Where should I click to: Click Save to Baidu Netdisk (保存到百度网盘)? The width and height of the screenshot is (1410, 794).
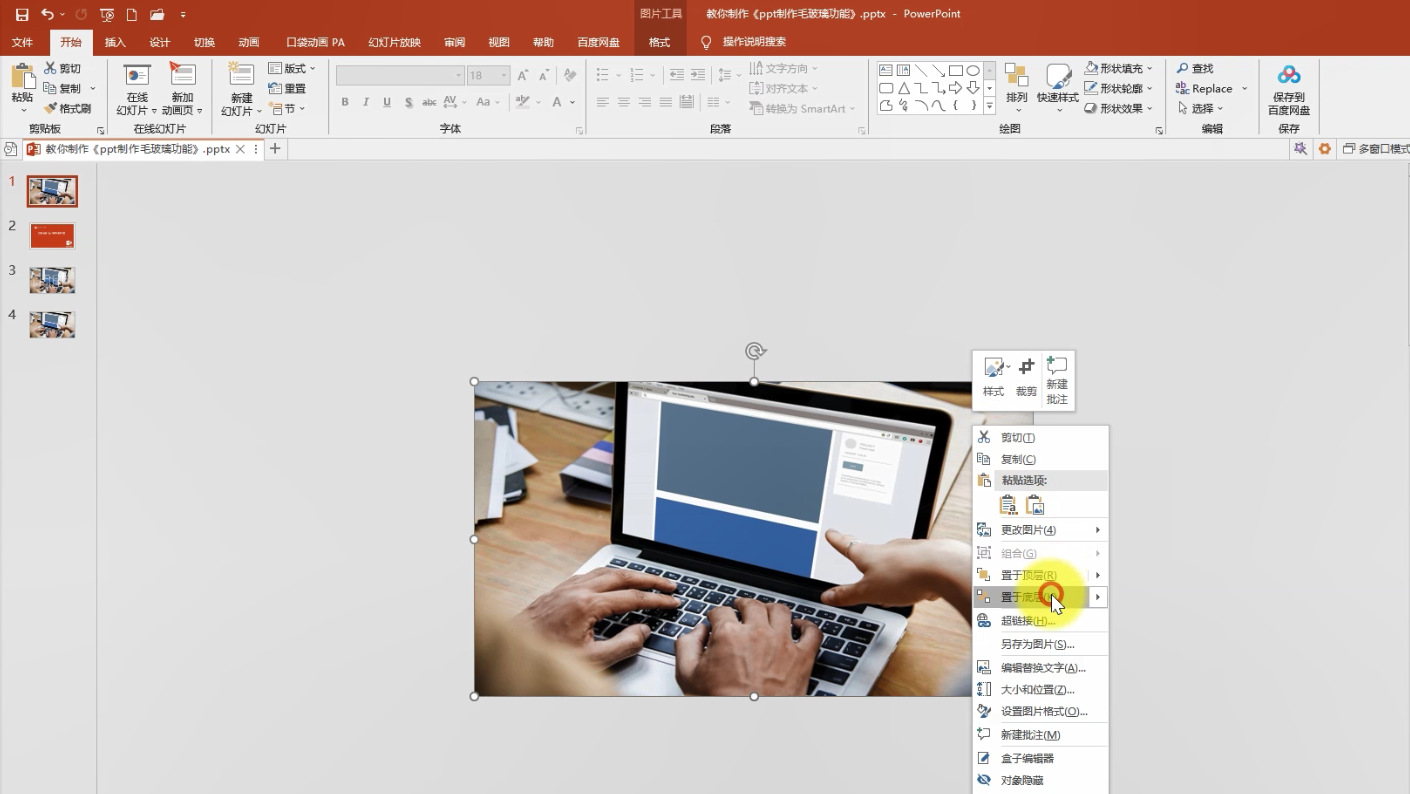[1289, 90]
